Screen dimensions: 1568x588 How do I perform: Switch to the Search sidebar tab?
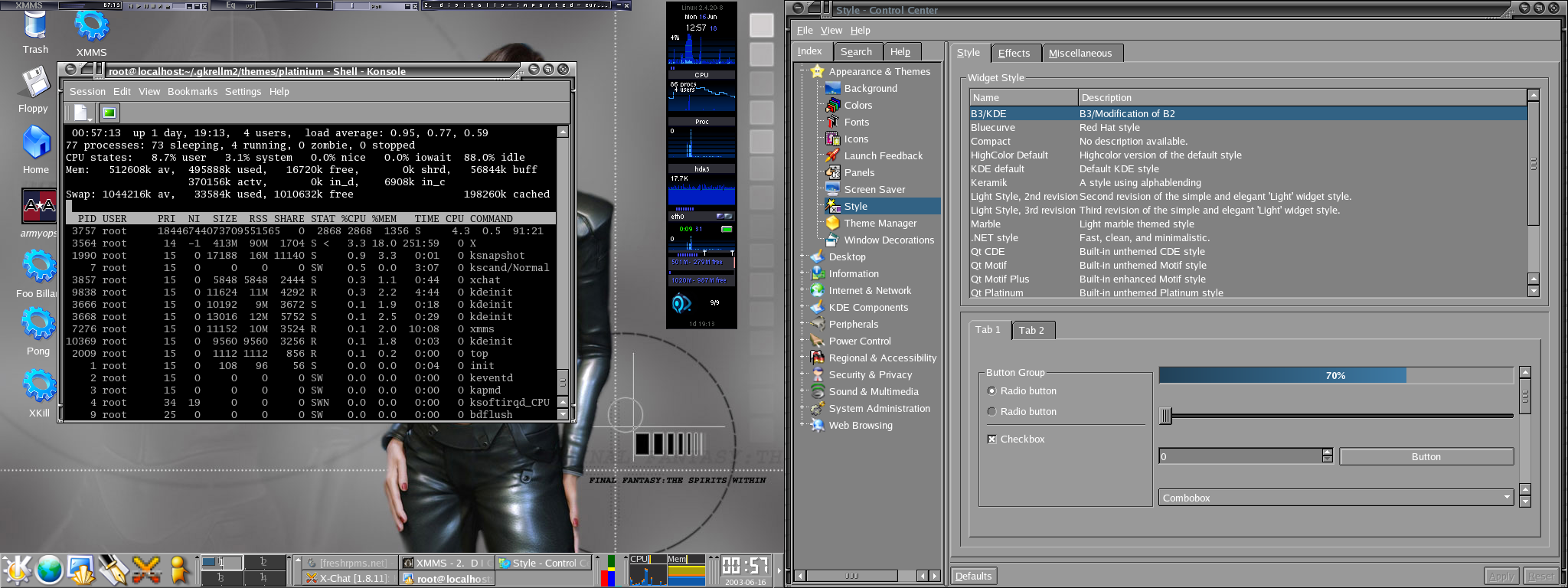pos(856,52)
